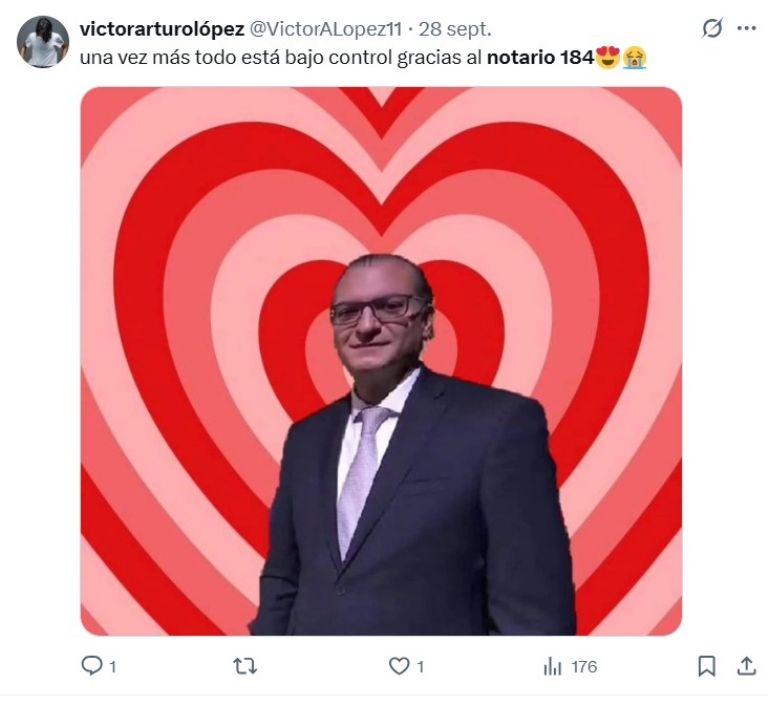Open the heart background image attachment
The width and height of the screenshot is (768, 705).
point(381,361)
